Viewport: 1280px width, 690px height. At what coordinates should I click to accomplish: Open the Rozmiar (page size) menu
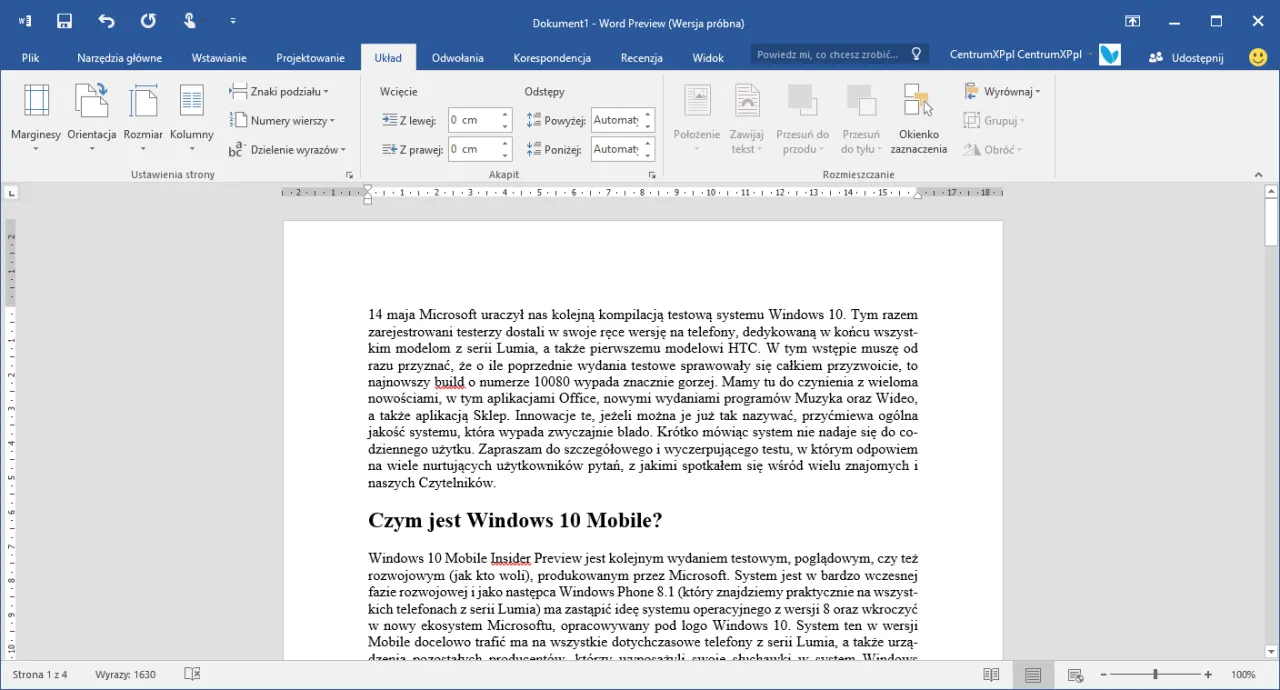pos(143,117)
